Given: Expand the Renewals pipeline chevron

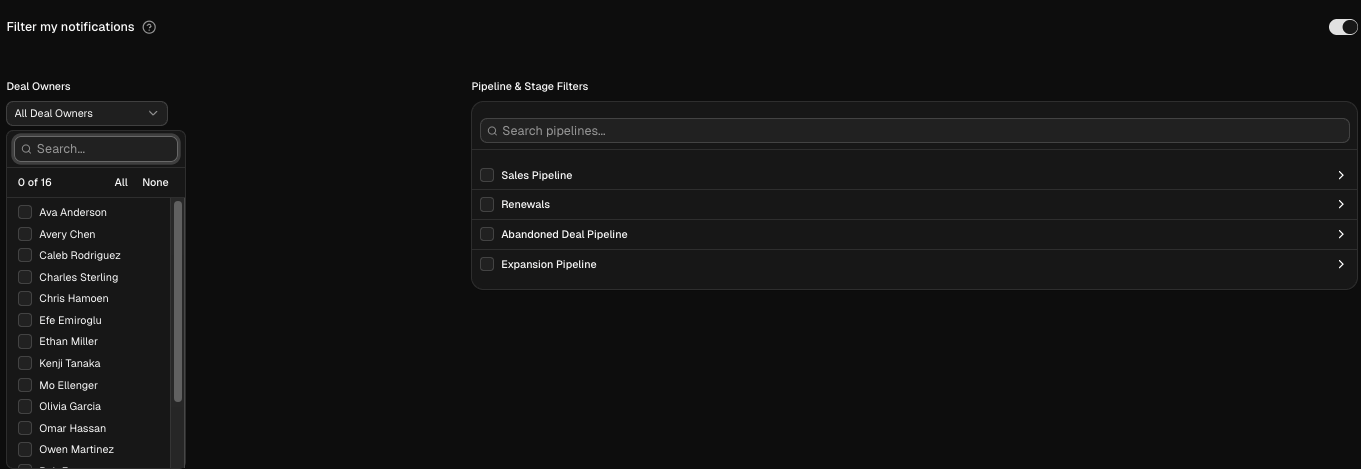Looking at the screenshot, I should click(1341, 204).
